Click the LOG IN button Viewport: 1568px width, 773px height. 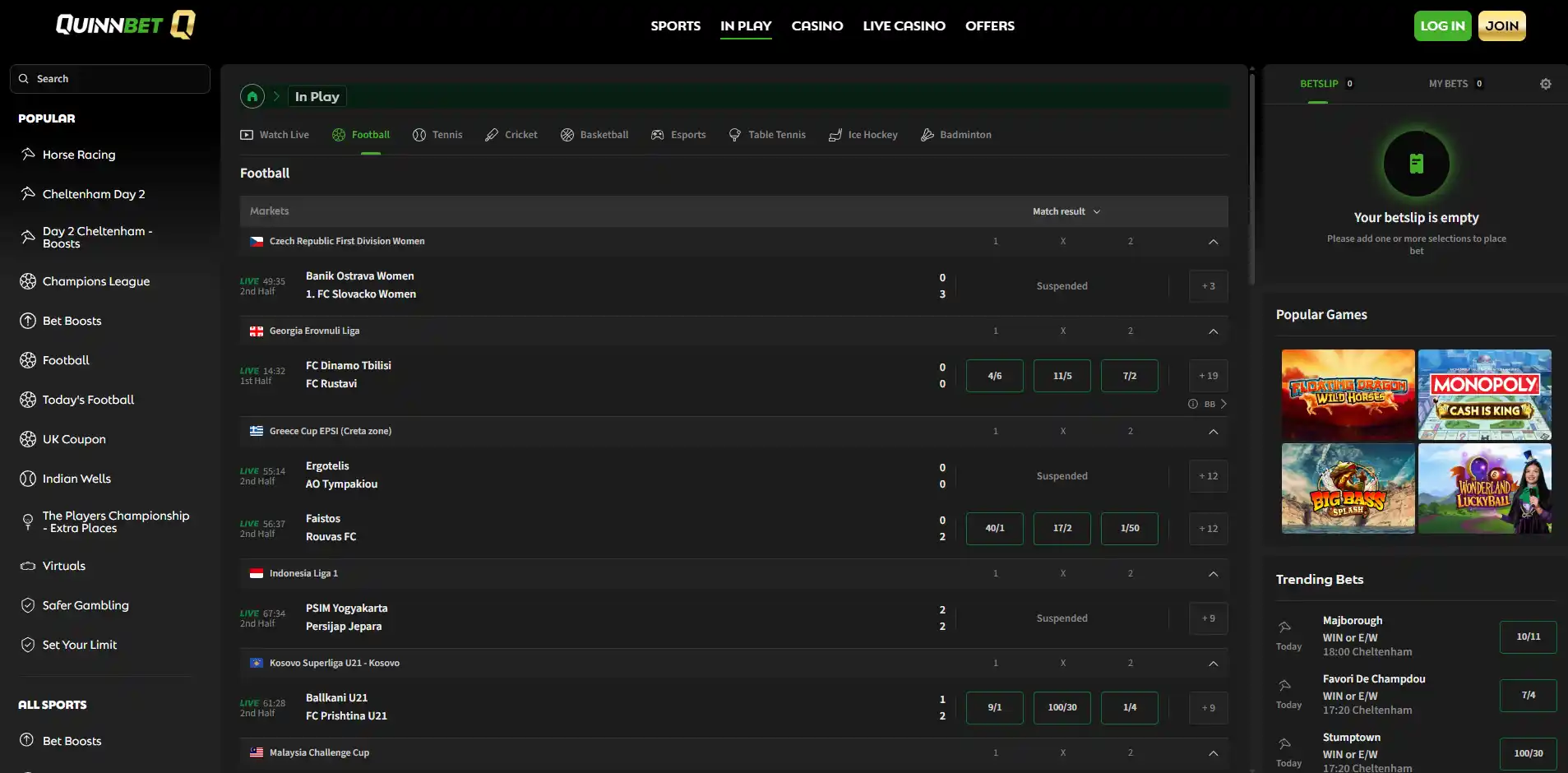1443,25
